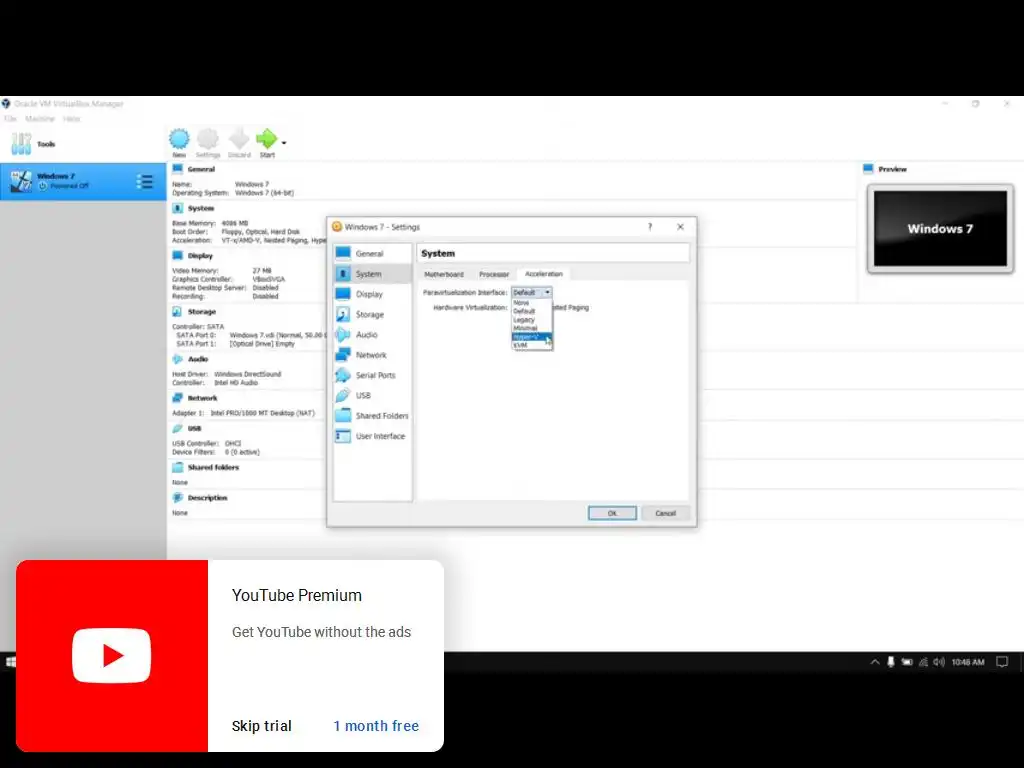The image size is (1024, 768).
Task: Click the battery icon in the system tray
Action: point(907,662)
